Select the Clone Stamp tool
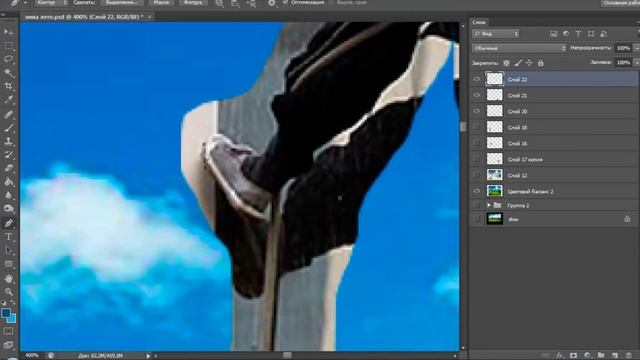Viewport: 640px width, 360px height. (8, 141)
